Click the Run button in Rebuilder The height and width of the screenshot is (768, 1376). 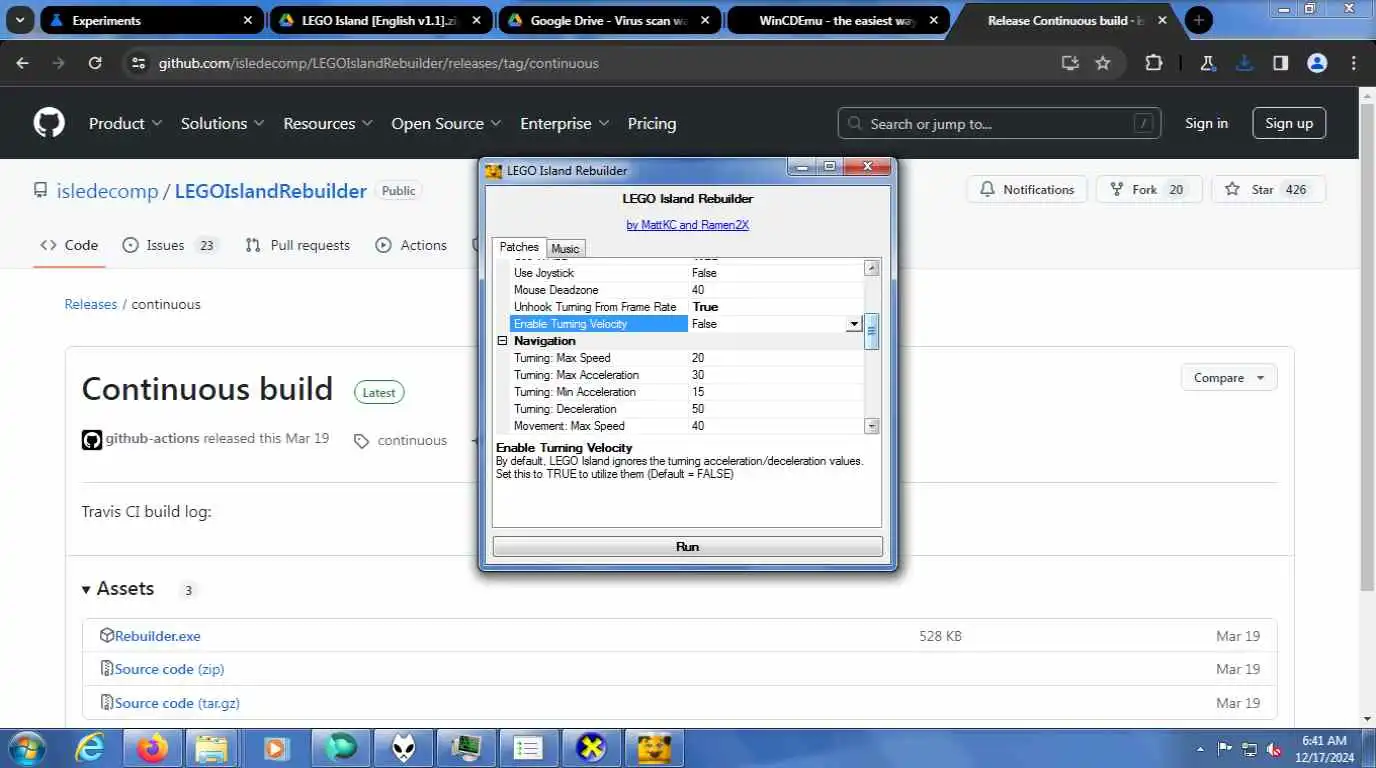[688, 546]
